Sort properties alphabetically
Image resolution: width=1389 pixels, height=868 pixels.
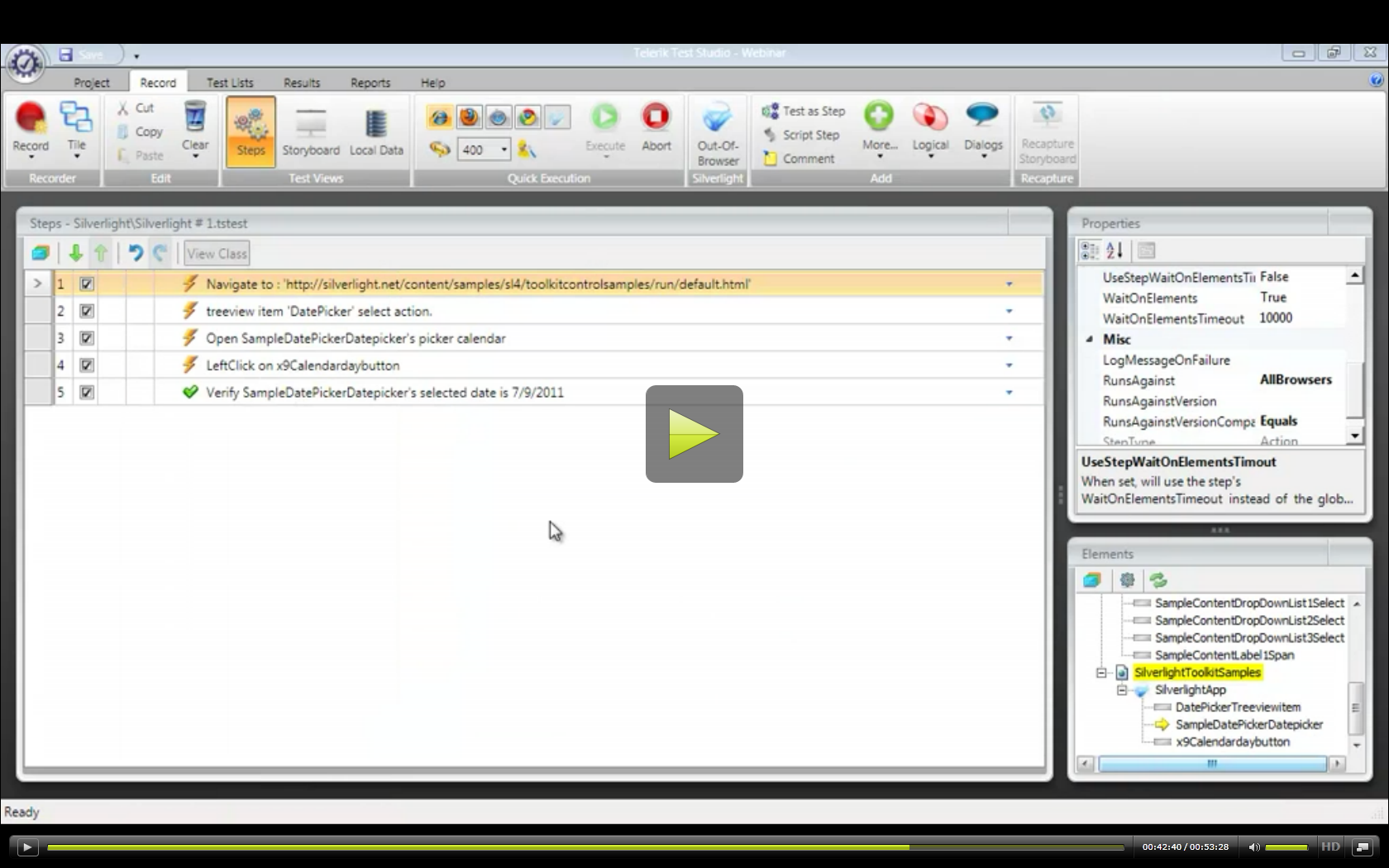click(1115, 250)
